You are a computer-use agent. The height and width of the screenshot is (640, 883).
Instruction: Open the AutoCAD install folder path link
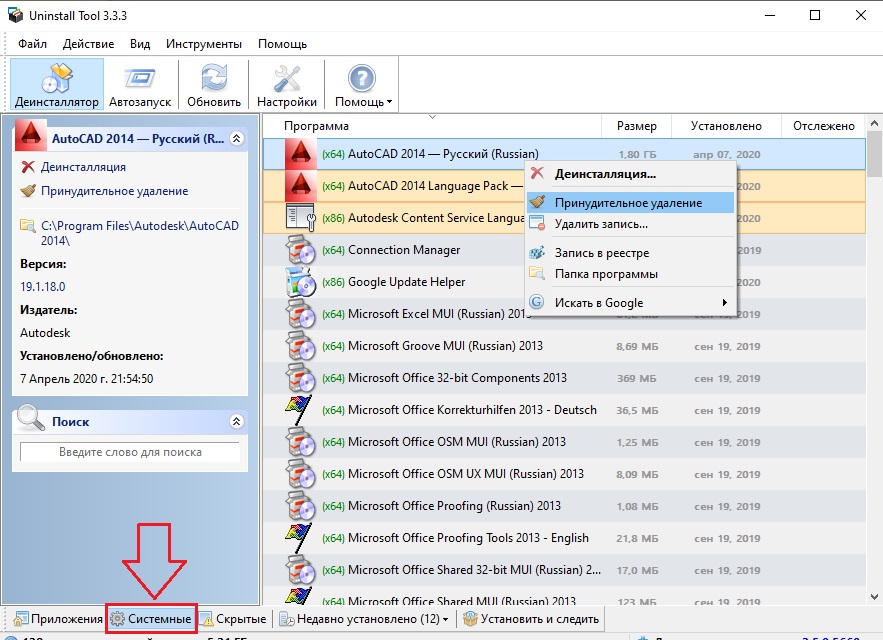[139, 233]
